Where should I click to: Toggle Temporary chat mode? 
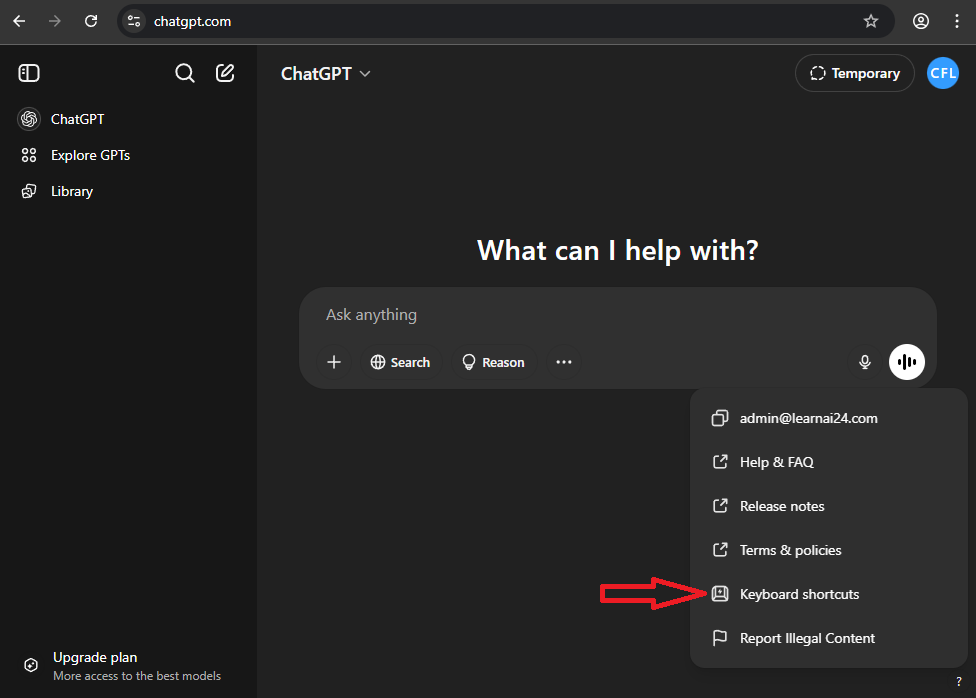855,73
